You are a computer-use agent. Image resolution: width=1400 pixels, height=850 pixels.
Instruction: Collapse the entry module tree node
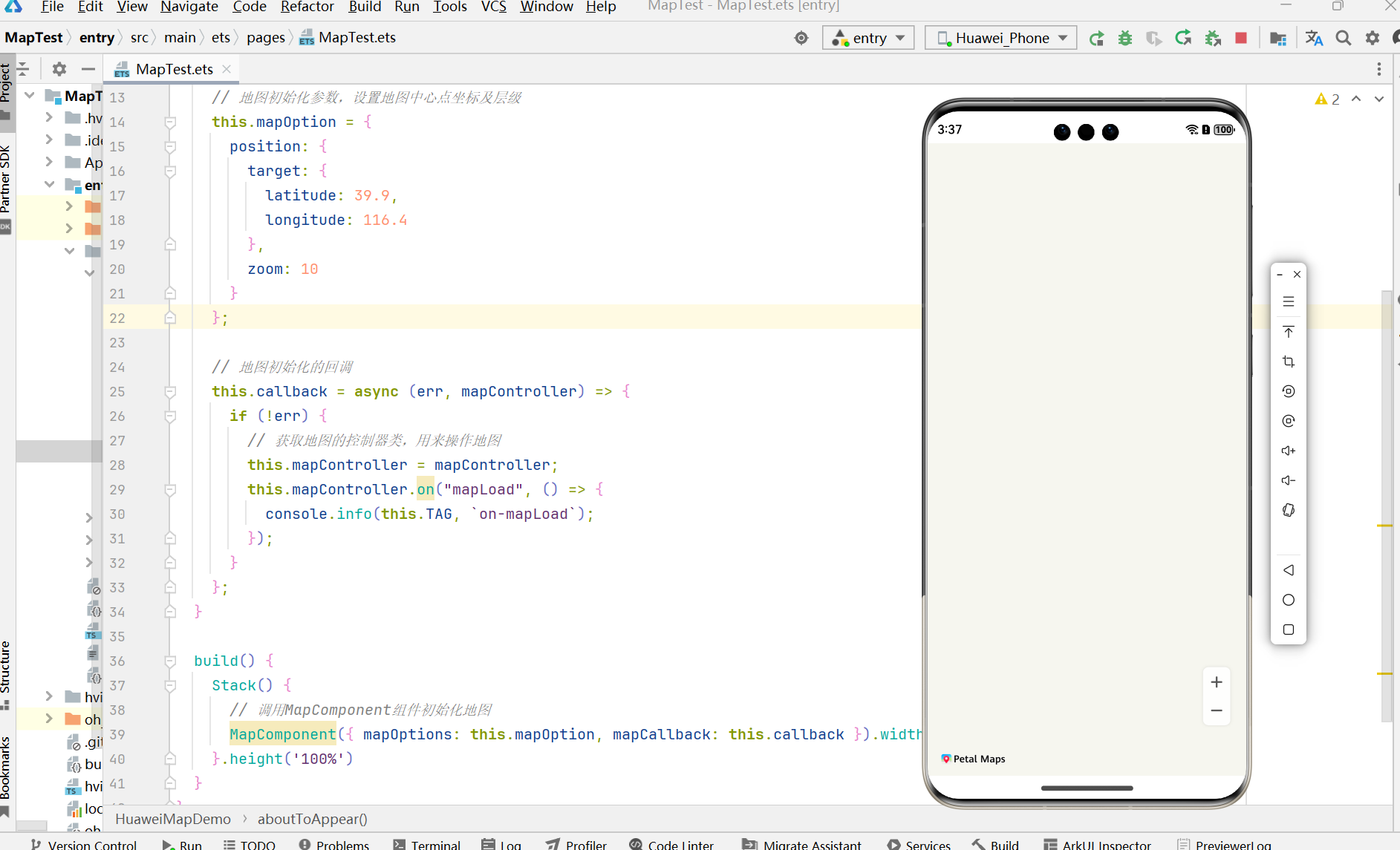pyautogui.click(x=49, y=184)
